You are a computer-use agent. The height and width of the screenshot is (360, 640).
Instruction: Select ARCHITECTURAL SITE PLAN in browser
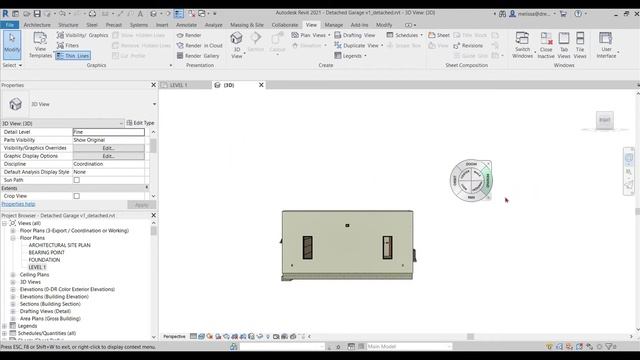(59, 245)
